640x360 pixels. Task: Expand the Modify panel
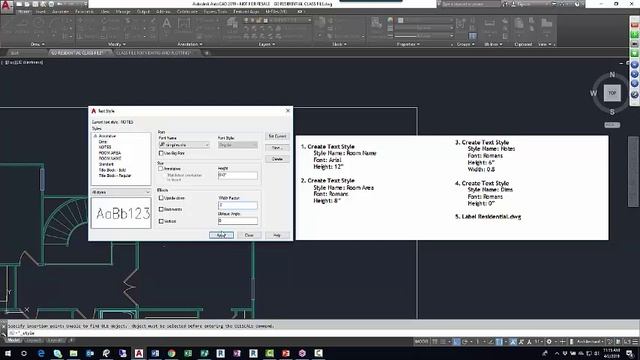(117, 44)
